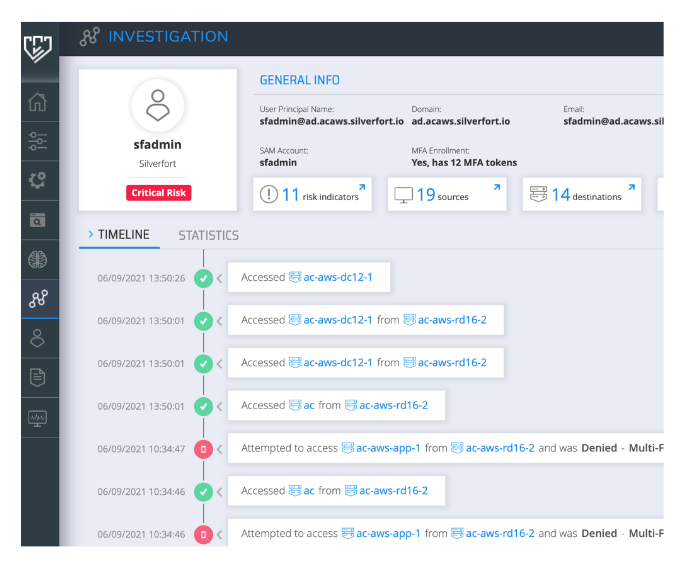The height and width of the screenshot is (565, 686).
Task: Open the gear settings icon in sidebar
Action: 39,180
